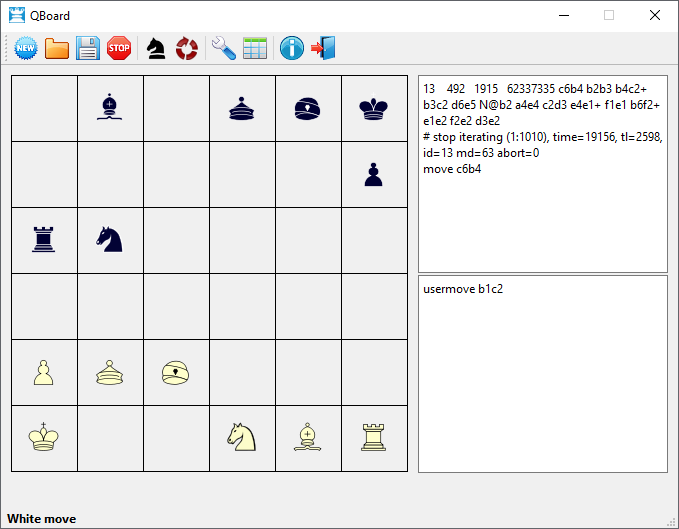Click the black knight toolbar icon
This screenshot has height=529, width=679.
coord(156,48)
